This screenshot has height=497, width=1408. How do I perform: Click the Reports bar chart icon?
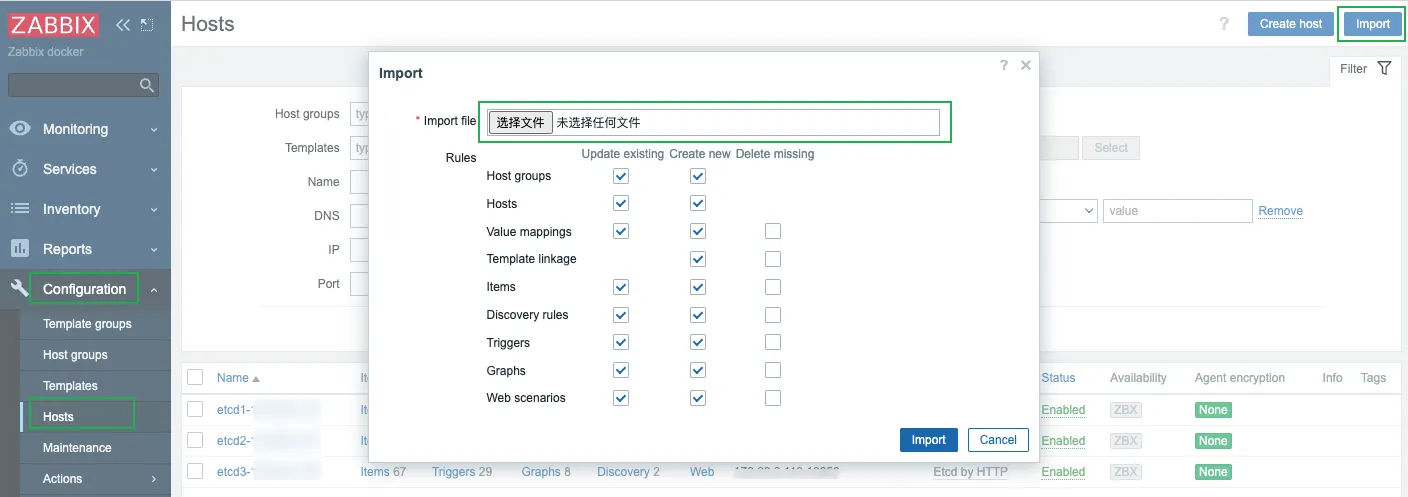19,249
